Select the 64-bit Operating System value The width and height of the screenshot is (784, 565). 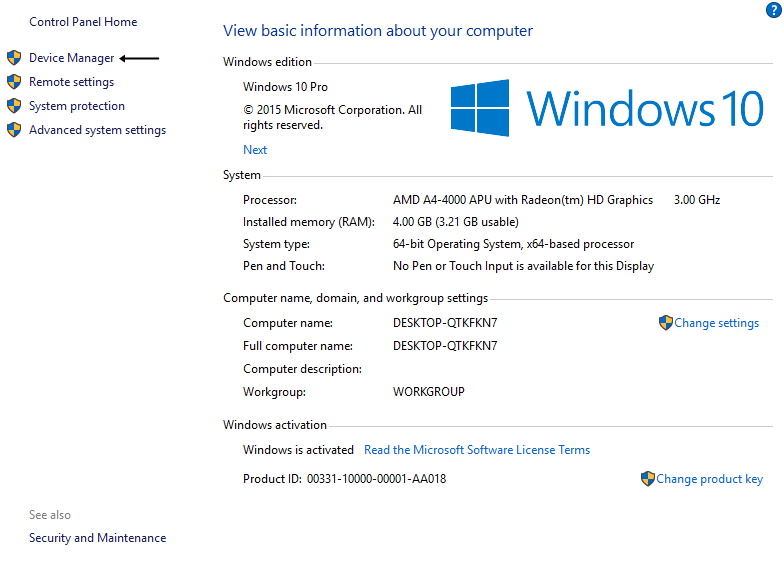coord(514,244)
